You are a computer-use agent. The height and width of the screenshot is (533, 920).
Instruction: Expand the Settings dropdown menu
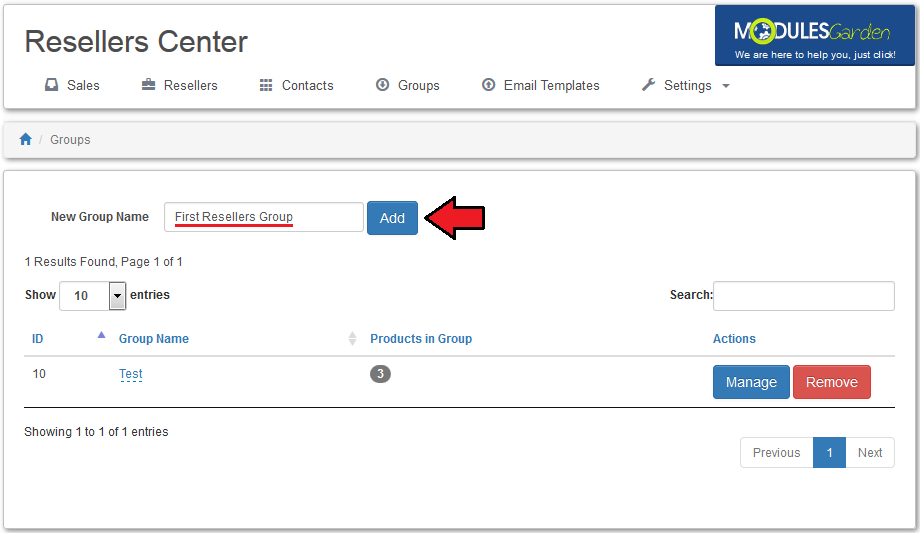pyautogui.click(x=686, y=85)
